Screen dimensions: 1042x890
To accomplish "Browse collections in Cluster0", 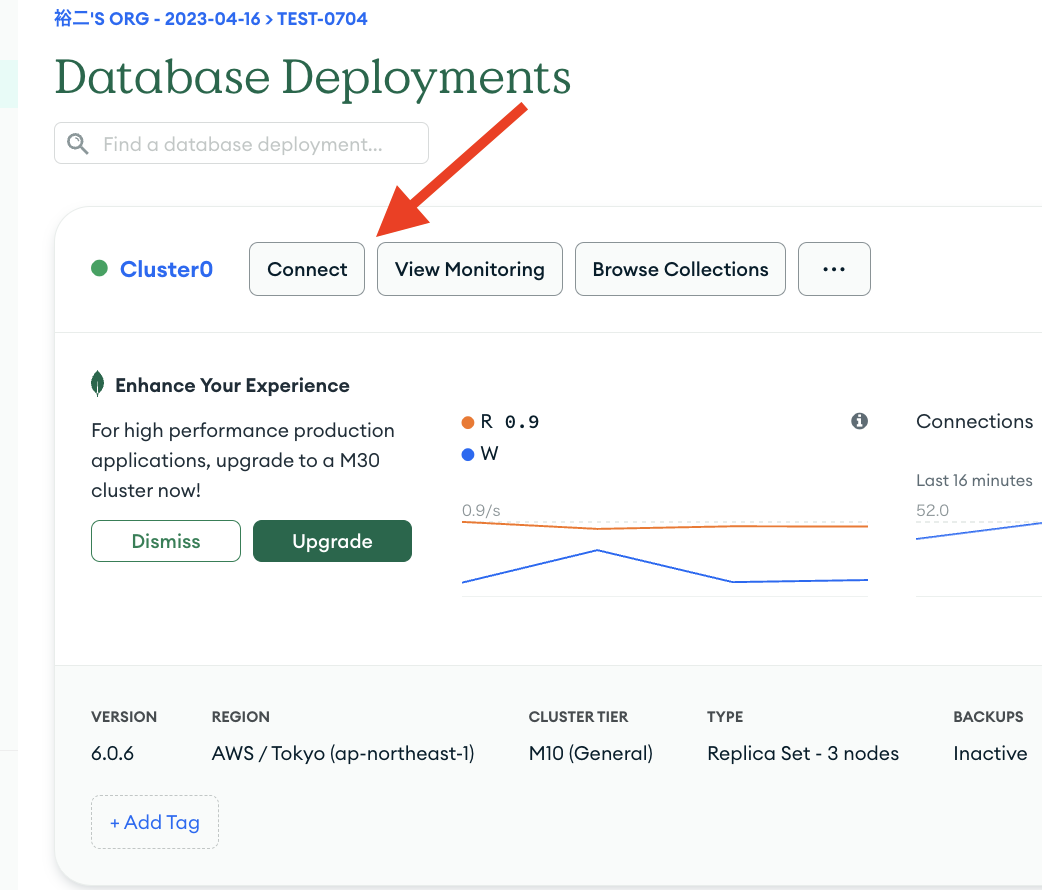I will pyautogui.click(x=680, y=268).
